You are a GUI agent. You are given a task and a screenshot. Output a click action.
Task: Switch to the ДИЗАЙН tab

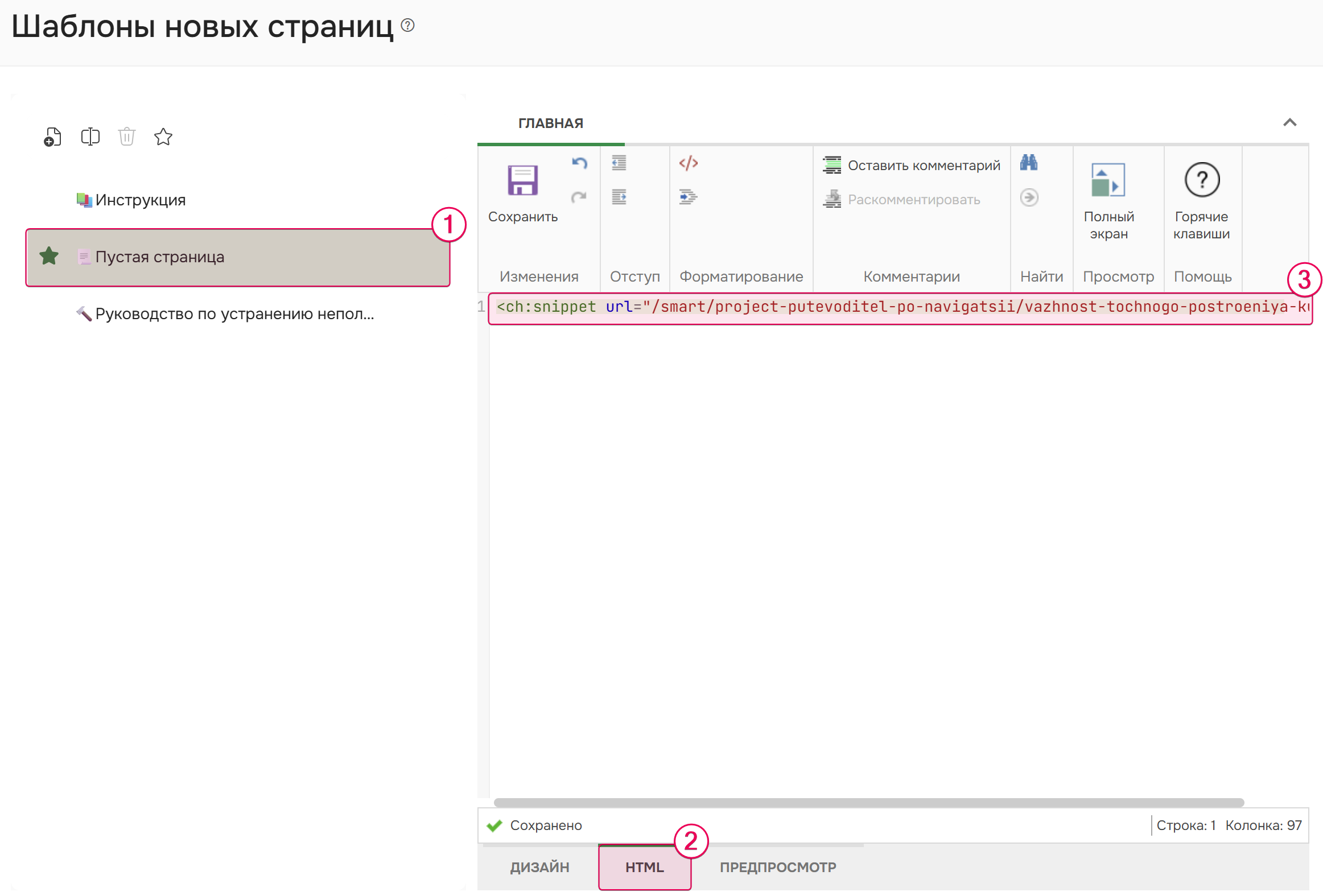point(539,867)
